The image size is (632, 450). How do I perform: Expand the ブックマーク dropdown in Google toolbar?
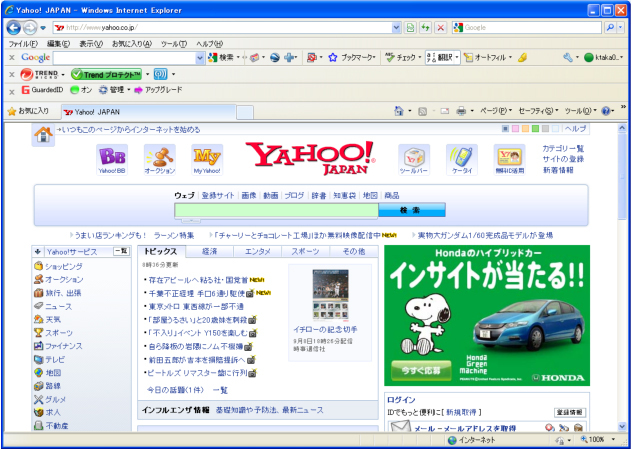click(374, 58)
